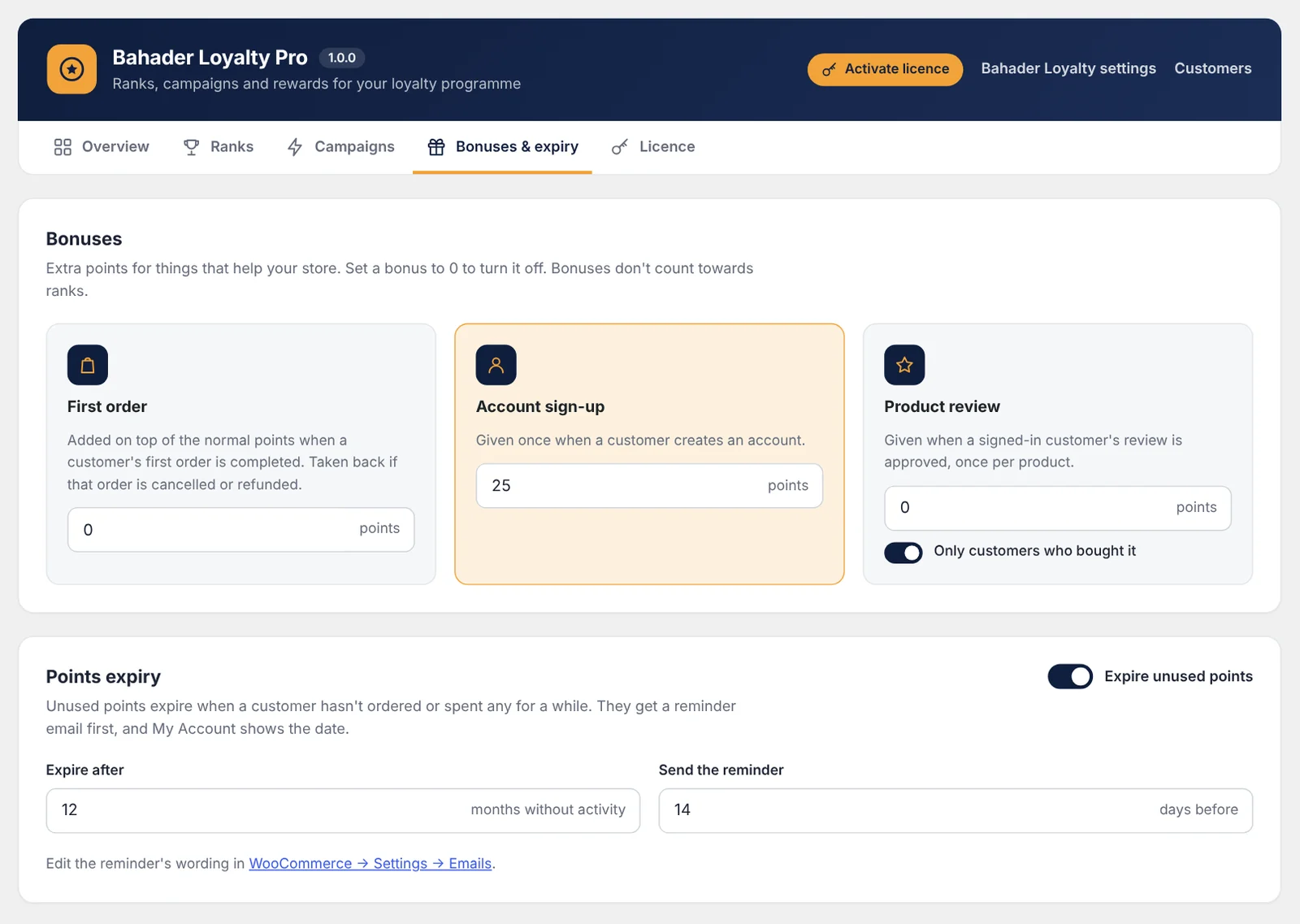This screenshot has width=1300, height=924.
Task: Click the Product review points field
Action: point(1058,508)
